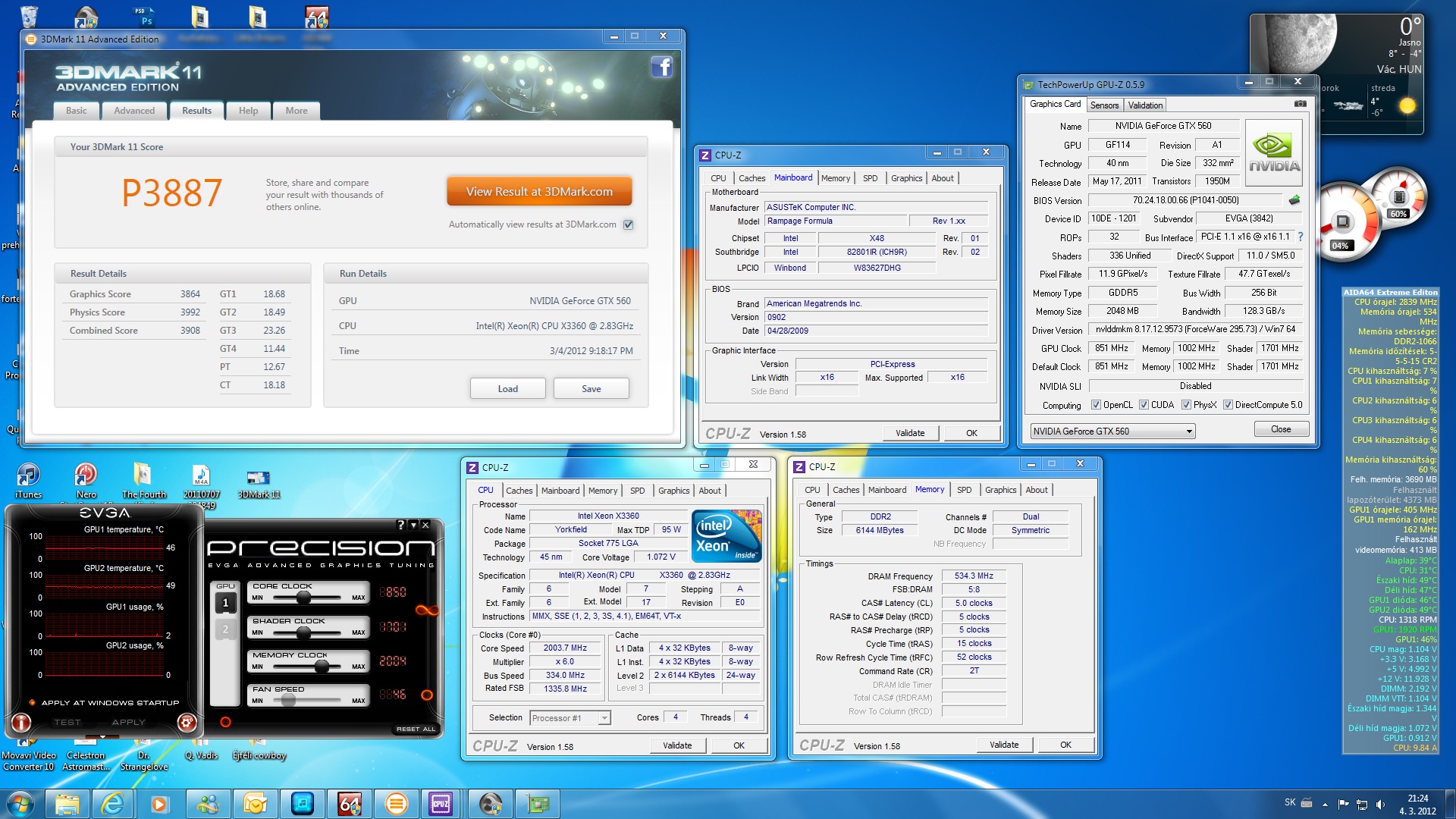Image resolution: width=1456 pixels, height=819 pixels.
Task: Open the Advanced tab in 3DMark 11
Action: pos(134,111)
